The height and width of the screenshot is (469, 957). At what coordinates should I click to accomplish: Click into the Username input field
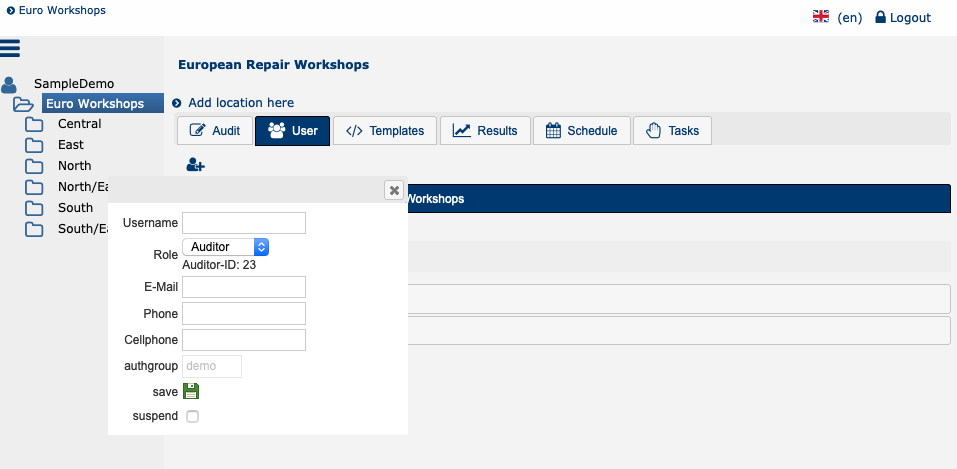point(243,223)
